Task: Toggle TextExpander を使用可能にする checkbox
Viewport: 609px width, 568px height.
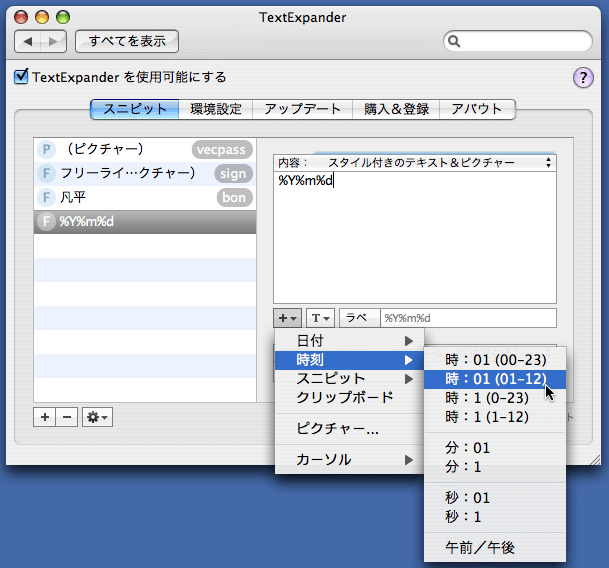Action: [x=21, y=77]
